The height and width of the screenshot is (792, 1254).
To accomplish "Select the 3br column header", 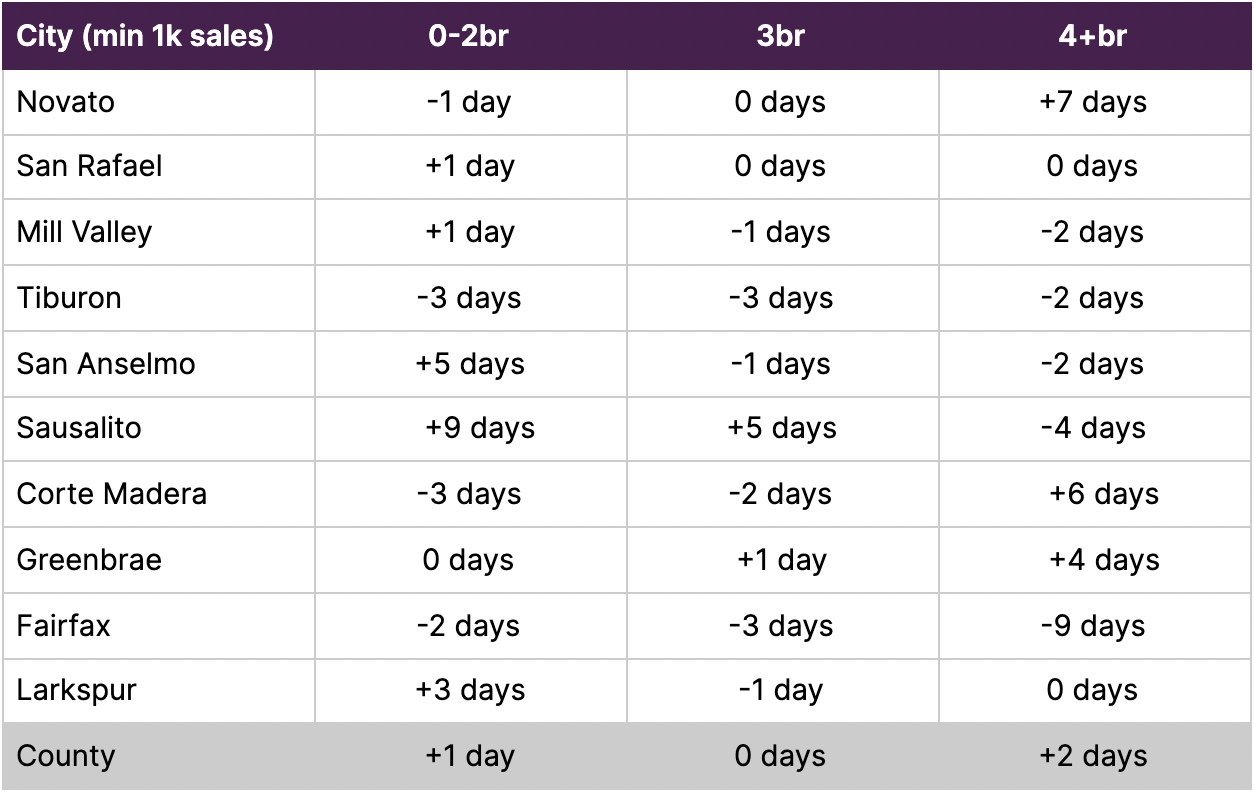I will coord(781,36).
